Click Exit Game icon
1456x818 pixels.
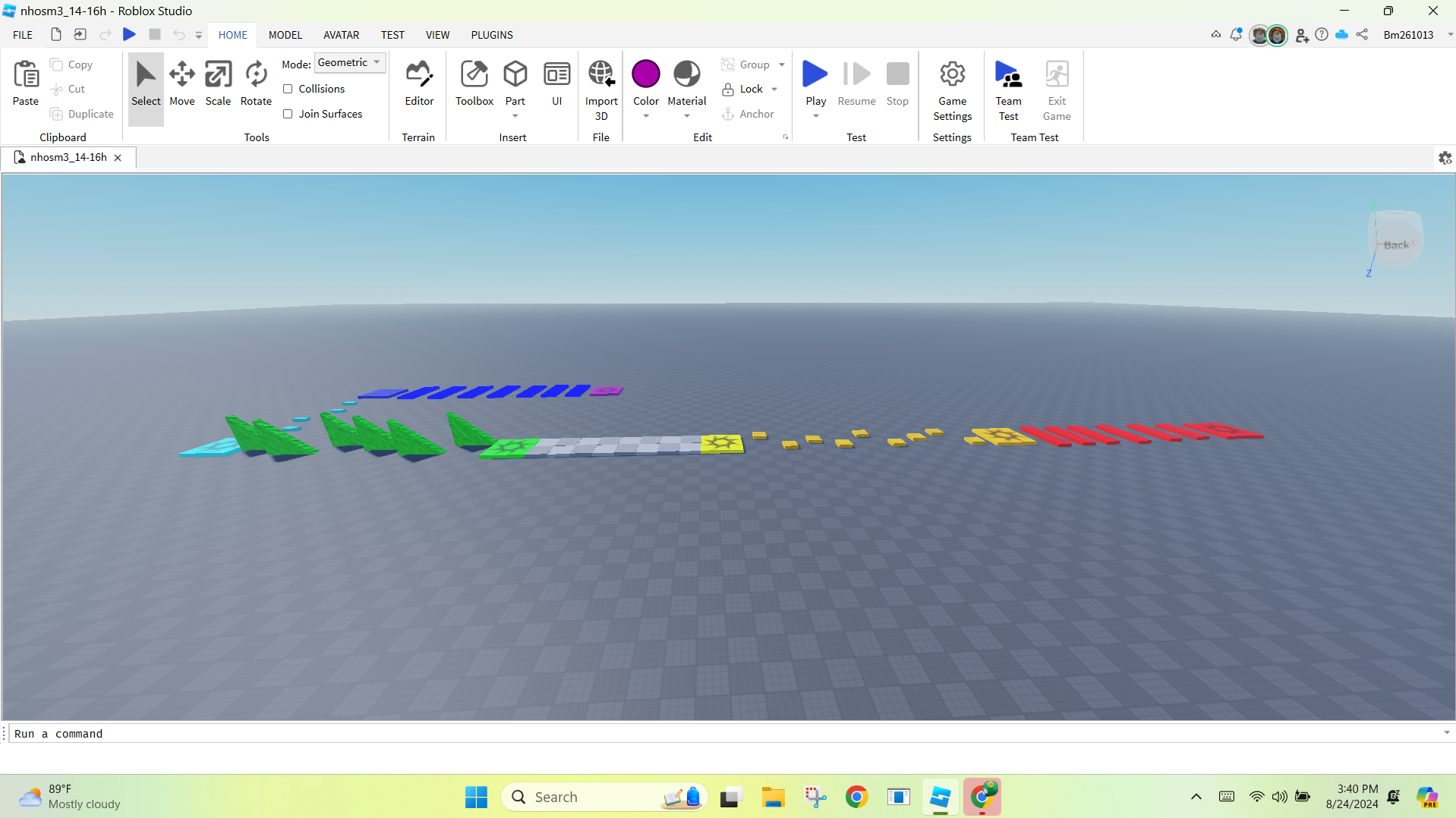(x=1057, y=74)
